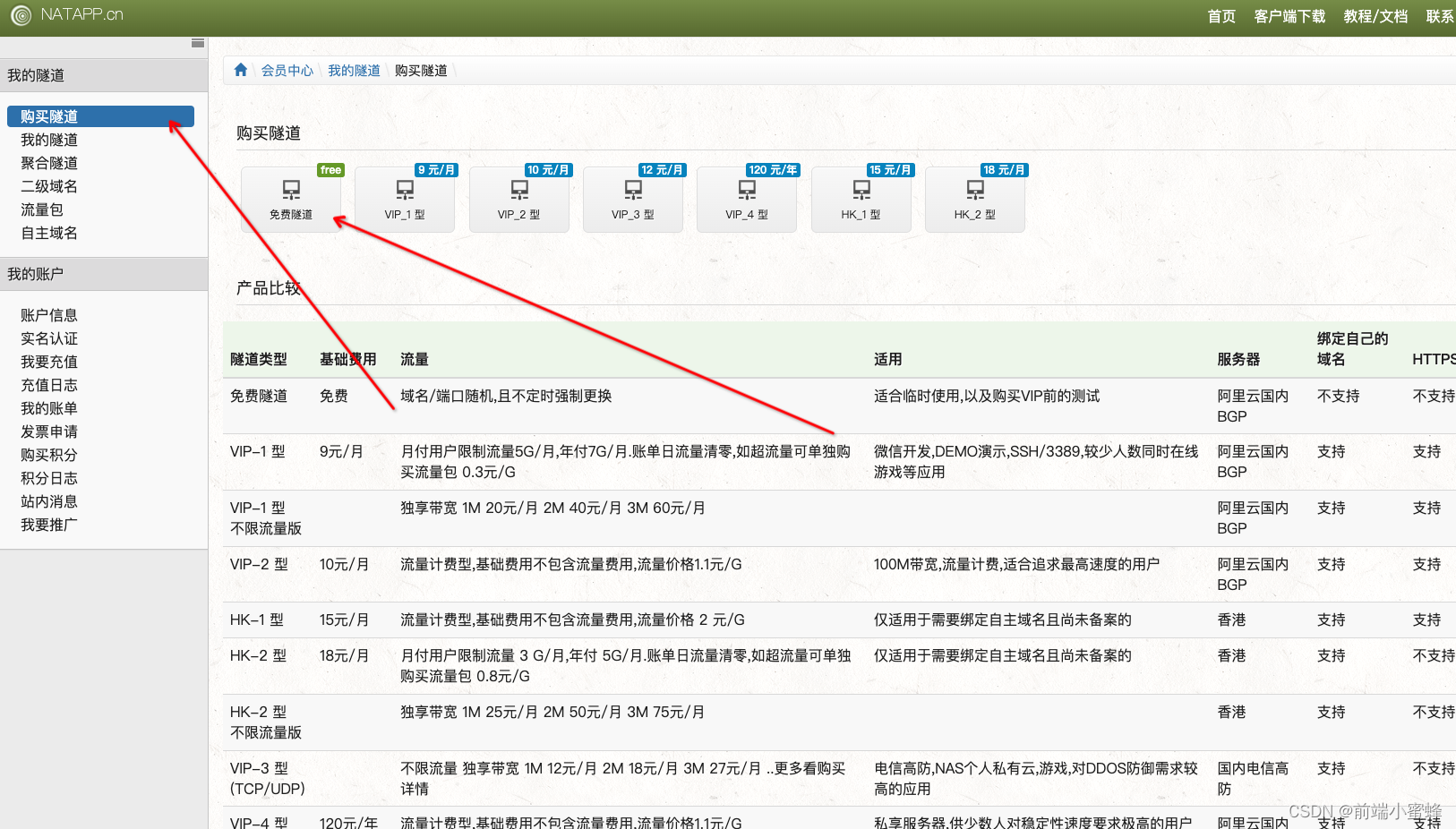Open 发票申请 in the sidebar
Image resolution: width=1456 pixels, height=829 pixels.
point(49,432)
